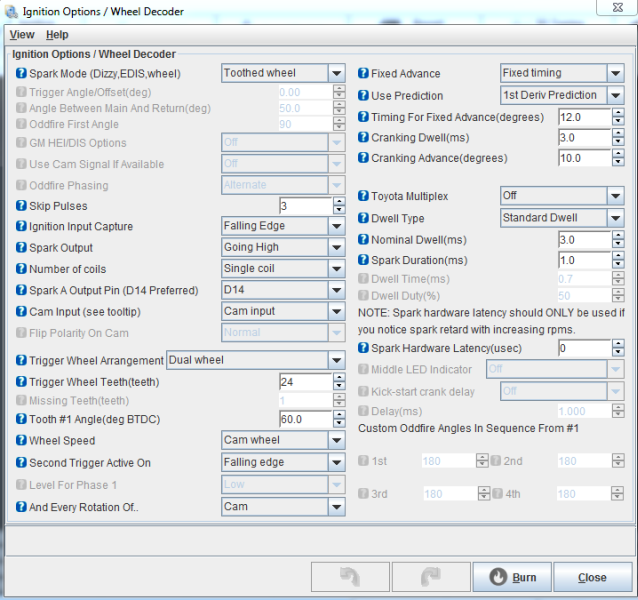Click help icon for Trigger Wheel Arrangement

pos(22,360)
